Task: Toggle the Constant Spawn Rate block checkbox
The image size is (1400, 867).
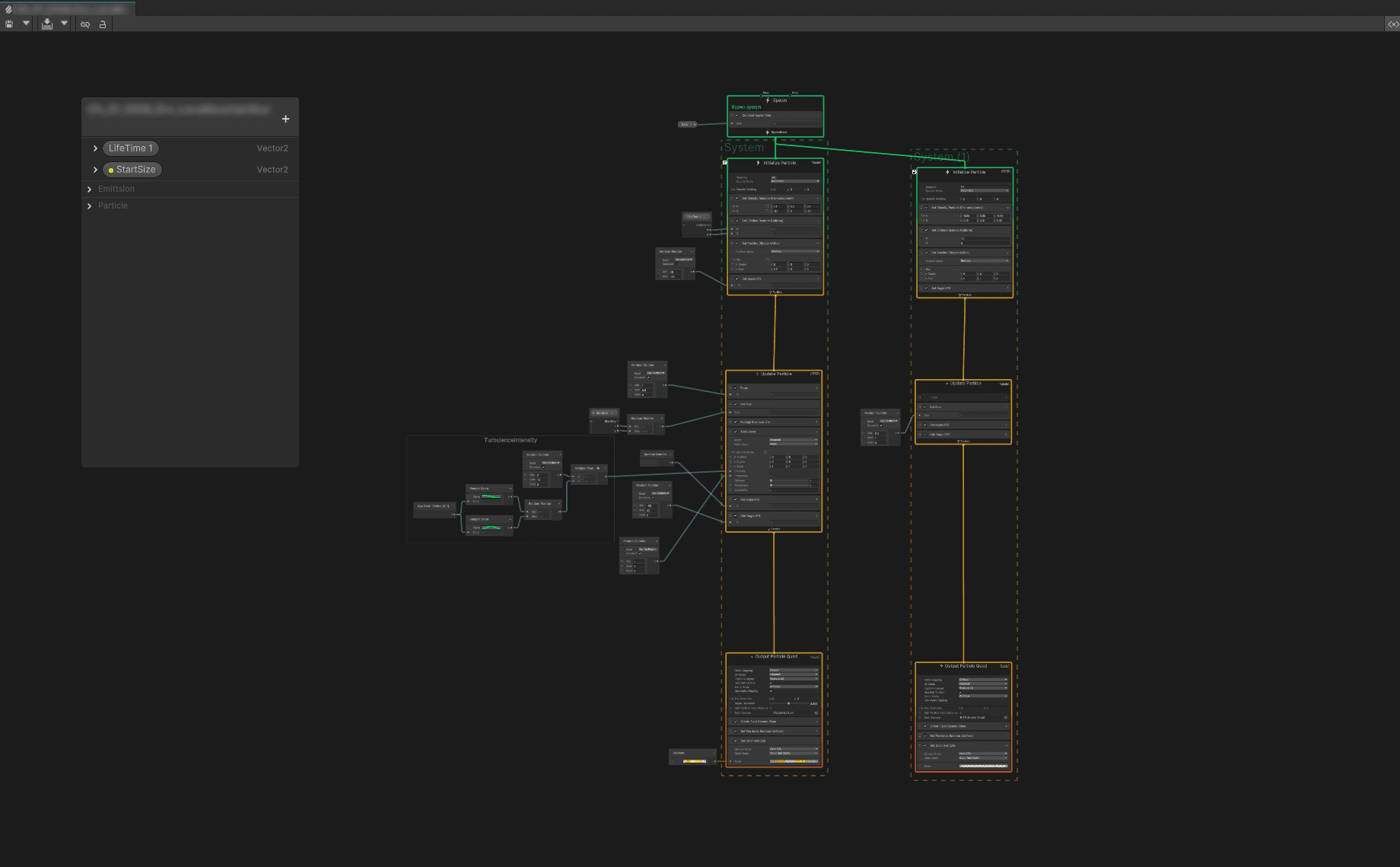Action: click(737, 116)
